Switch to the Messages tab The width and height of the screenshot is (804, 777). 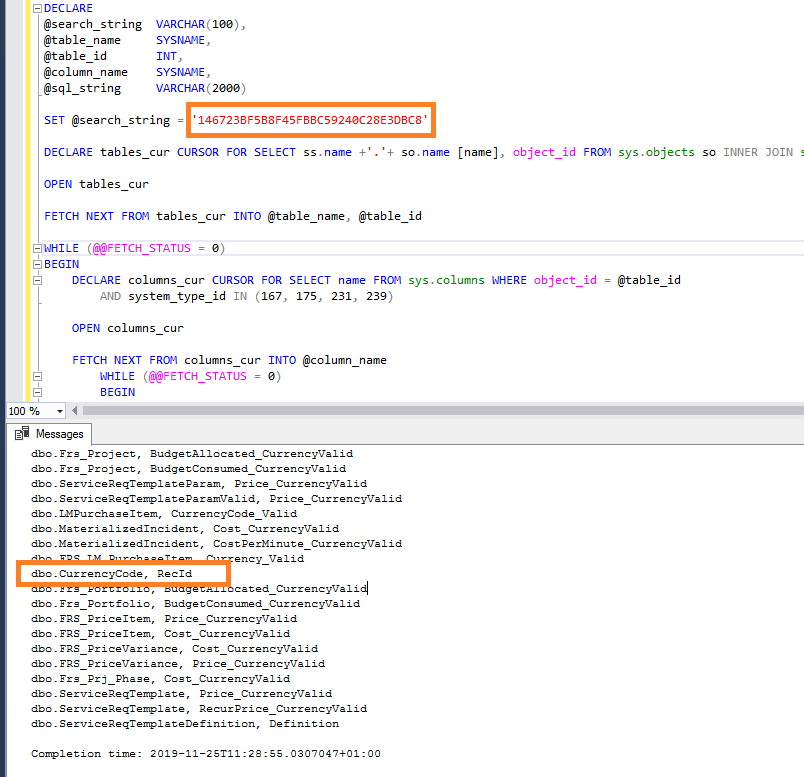tap(60, 434)
